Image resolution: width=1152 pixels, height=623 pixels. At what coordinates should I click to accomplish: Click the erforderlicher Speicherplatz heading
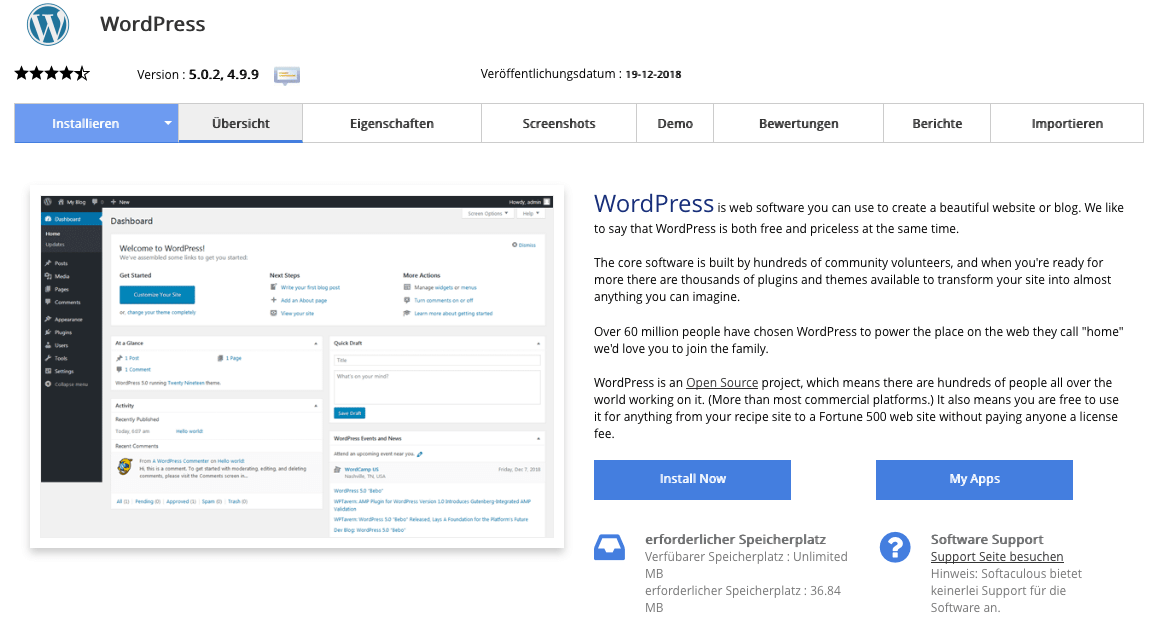(735, 539)
